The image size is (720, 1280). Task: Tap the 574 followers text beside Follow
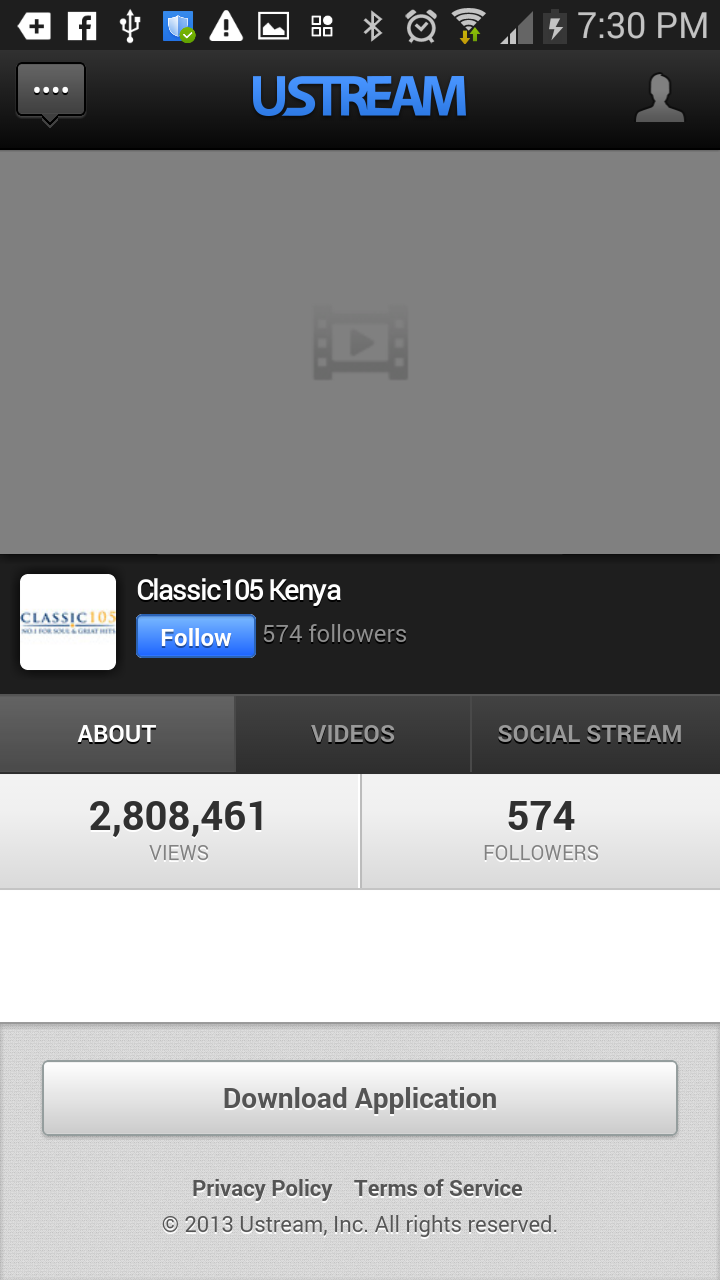pyautogui.click(x=335, y=634)
